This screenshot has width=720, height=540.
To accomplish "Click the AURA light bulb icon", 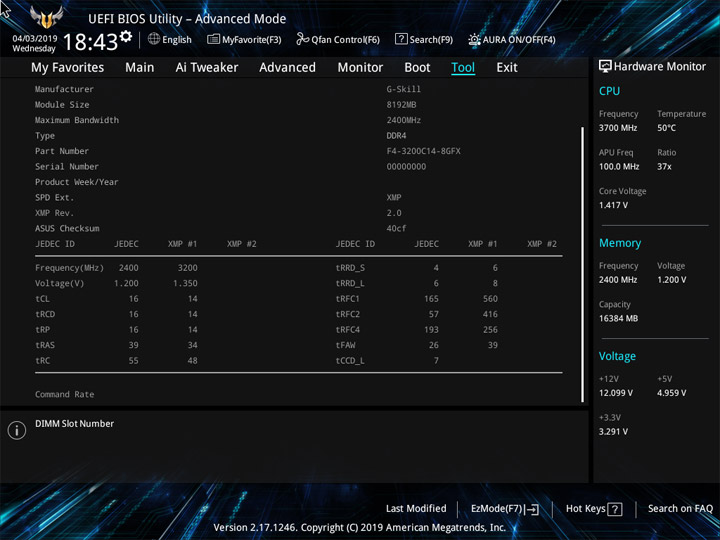I will point(474,39).
